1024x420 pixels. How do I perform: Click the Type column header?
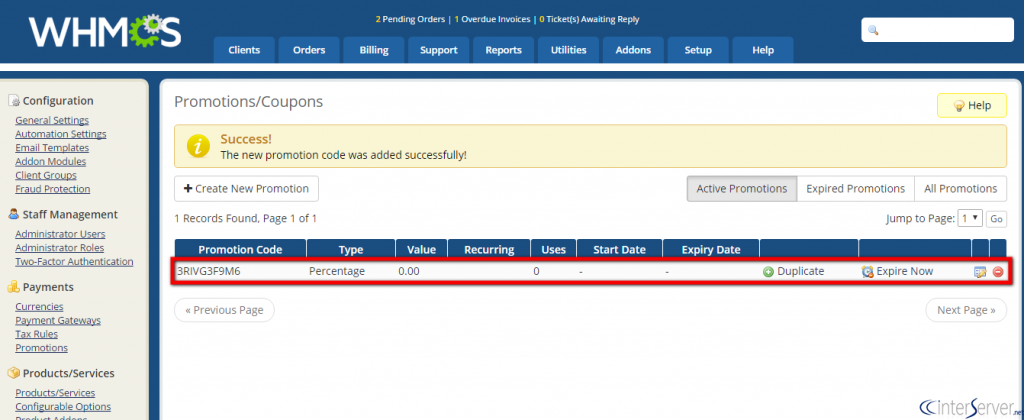click(x=351, y=250)
